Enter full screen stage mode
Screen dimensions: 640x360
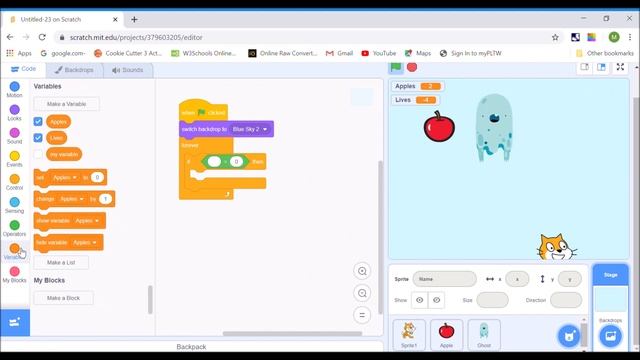(620, 67)
